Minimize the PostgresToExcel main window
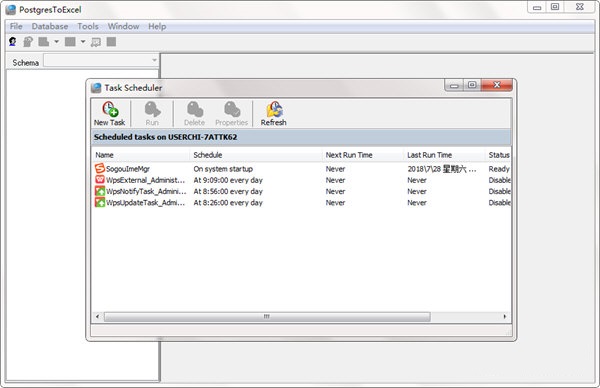 pyautogui.click(x=537, y=7)
